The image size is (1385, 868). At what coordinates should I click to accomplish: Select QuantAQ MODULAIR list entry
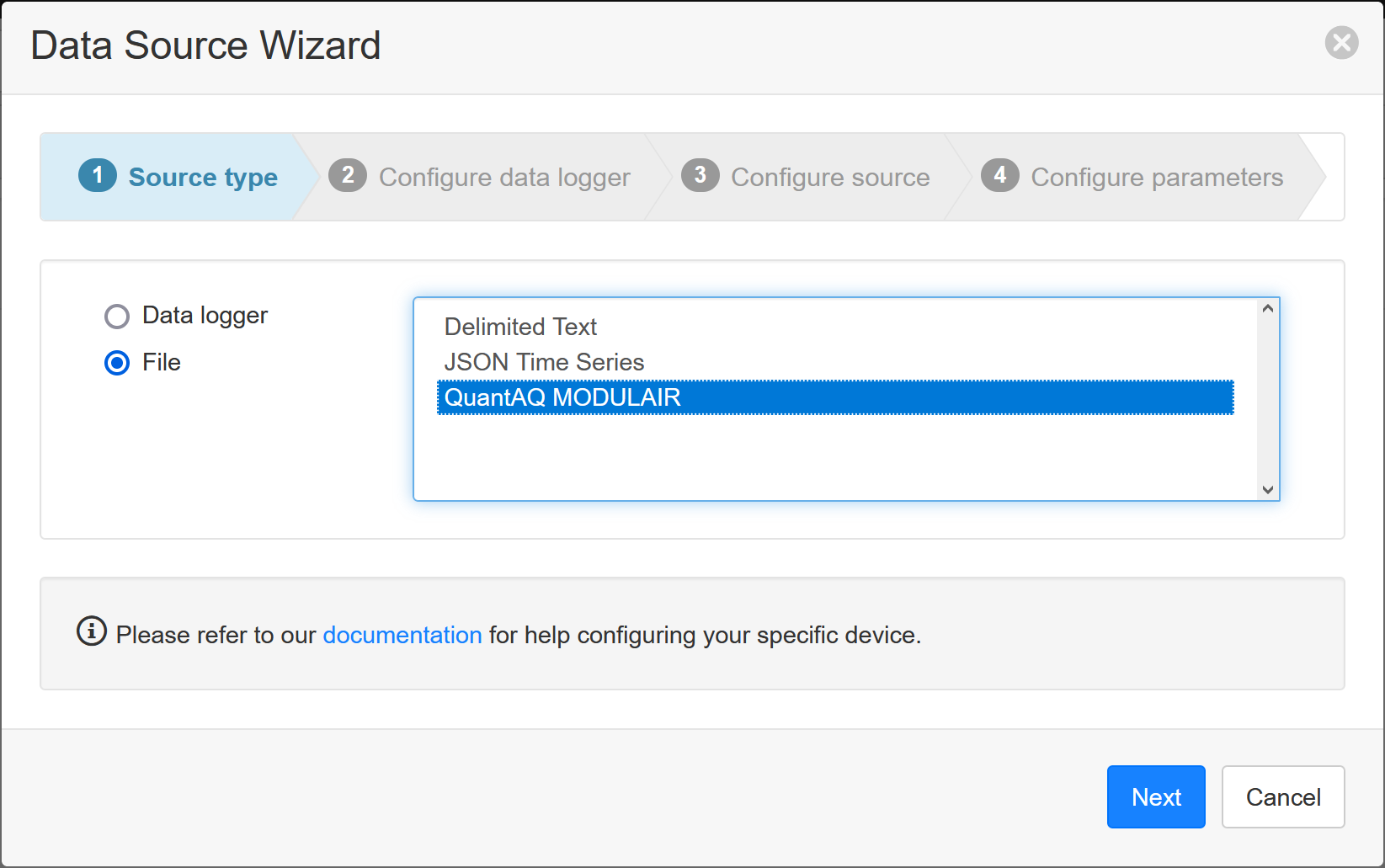point(835,397)
